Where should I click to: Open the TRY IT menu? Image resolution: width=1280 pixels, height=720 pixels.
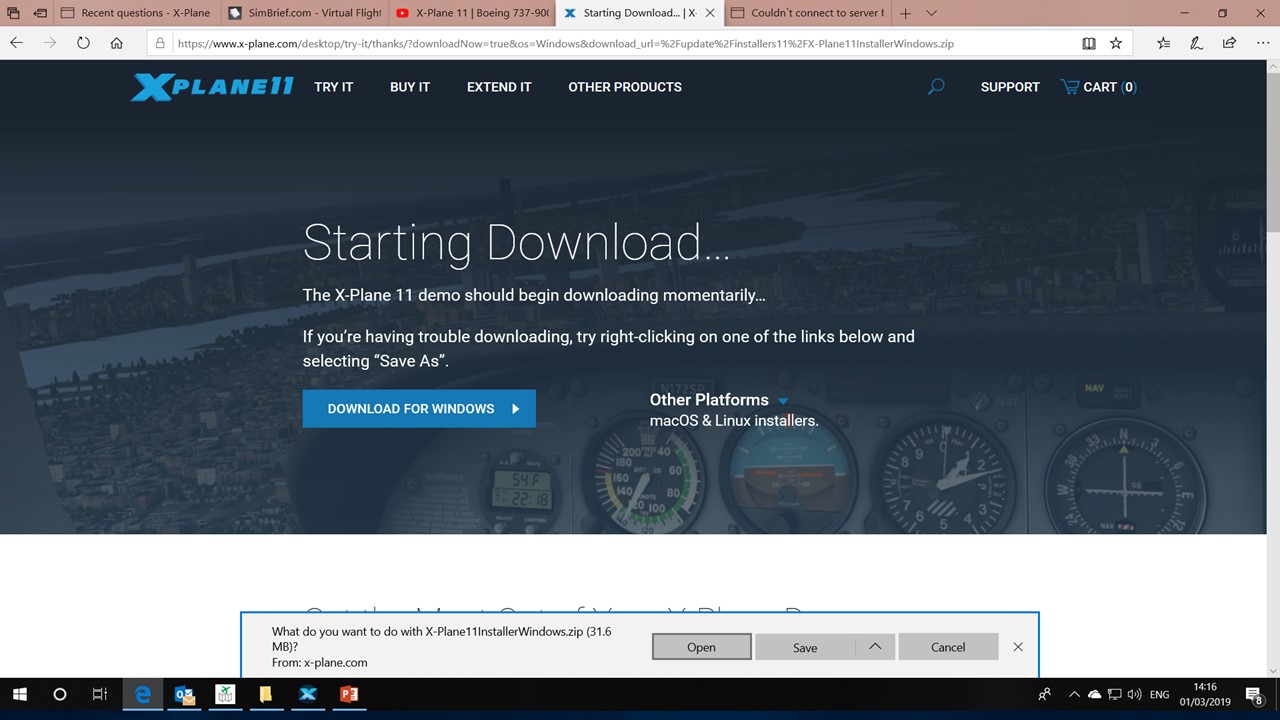[x=333, y=87]
